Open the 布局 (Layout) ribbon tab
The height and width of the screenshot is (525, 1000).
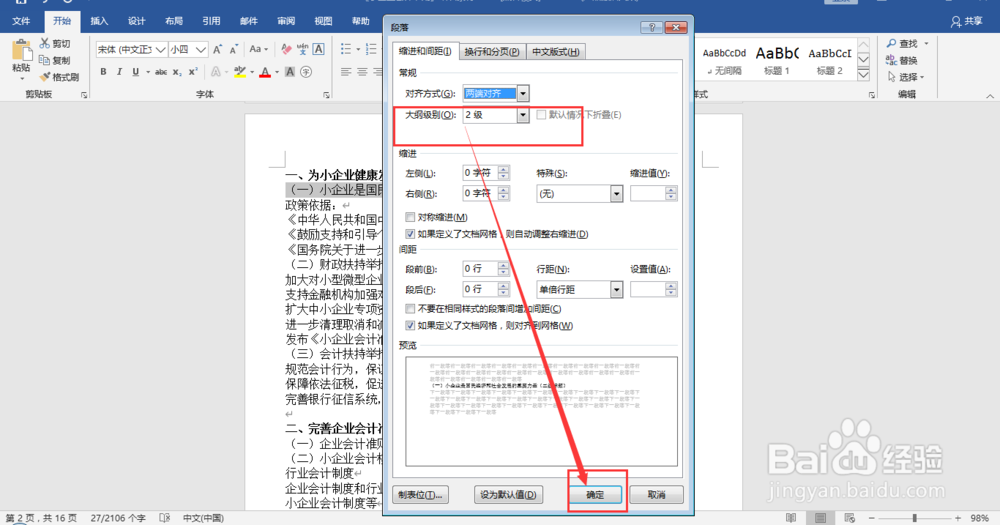[x=173, y=21]
